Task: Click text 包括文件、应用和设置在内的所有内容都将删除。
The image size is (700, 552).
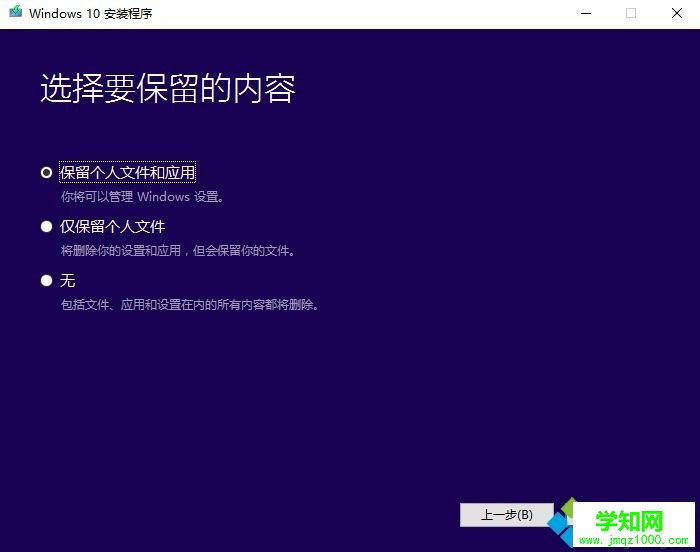Action: point(190,305)
